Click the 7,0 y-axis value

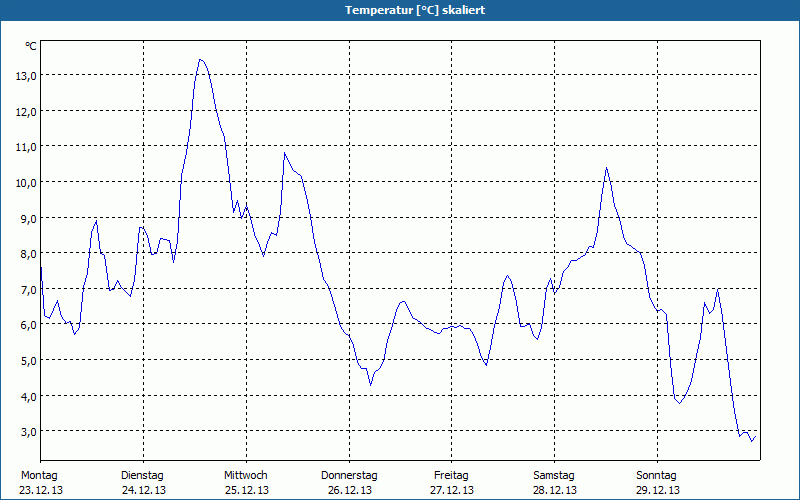click(x=29, y=289)
